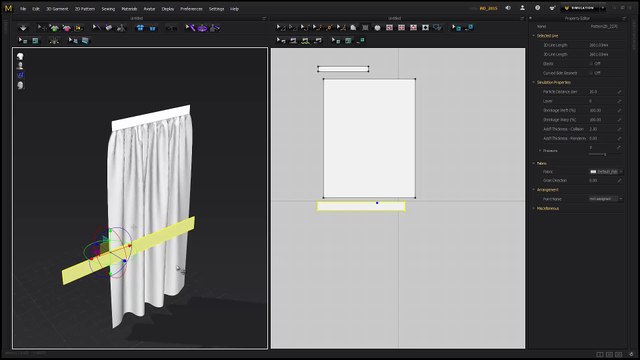
Task: Open the 2D Pattern menu
Action: (x=84, y=9)
